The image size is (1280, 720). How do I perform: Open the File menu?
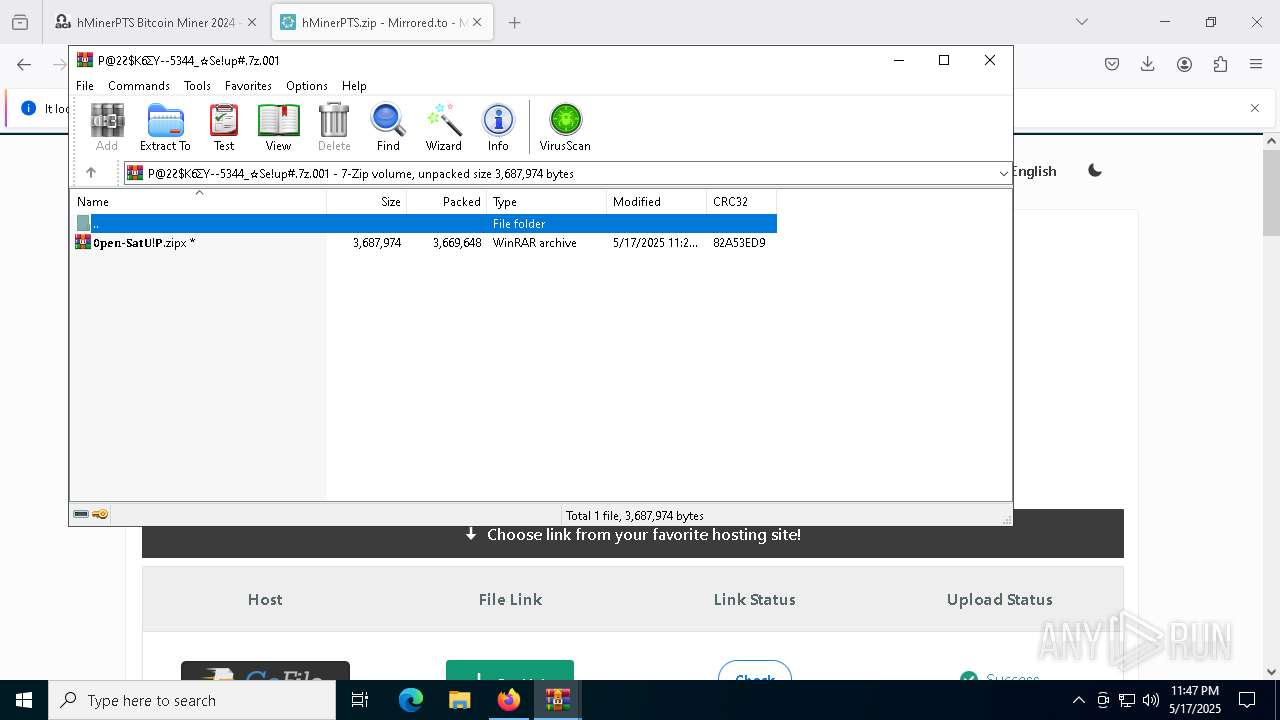[85, 86]
